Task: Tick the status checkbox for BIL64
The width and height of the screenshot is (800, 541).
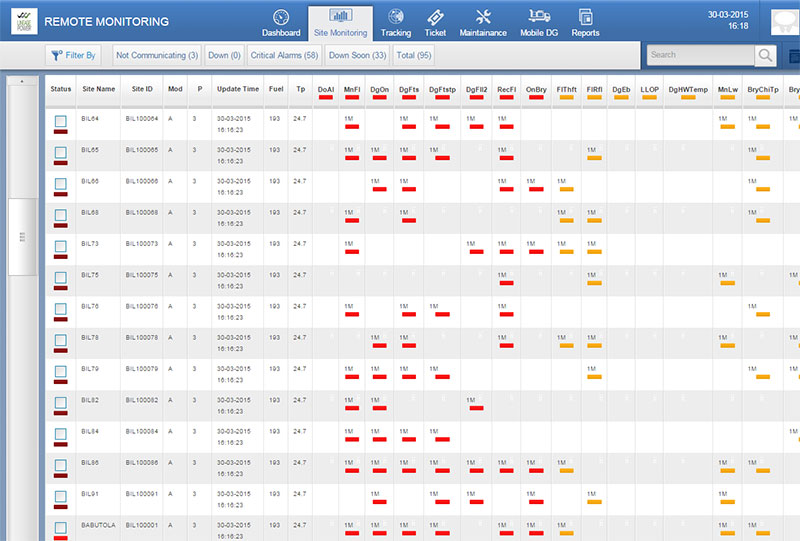Action: pos(61,122)
